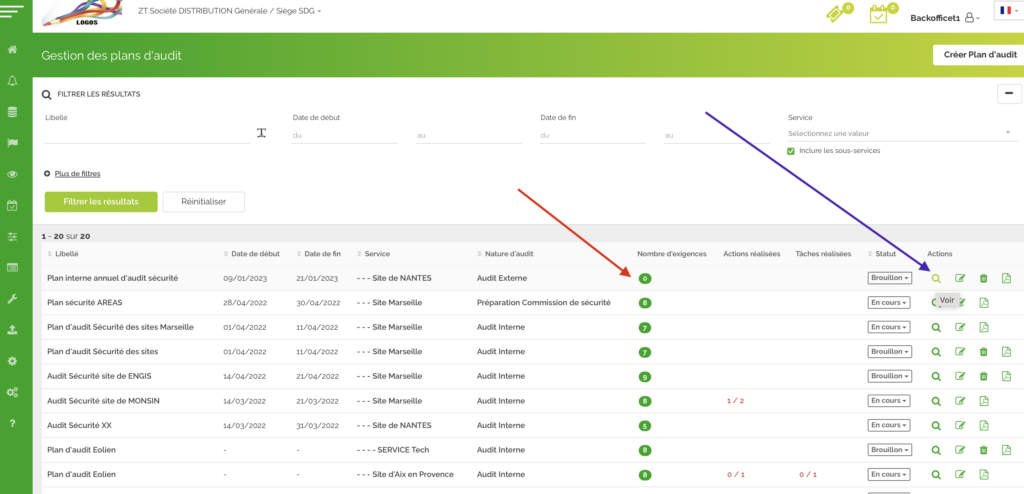Click the Créer Plan d'audit button
The width and height of the screenshot is (1024, 494).
[x=979, y=56]
